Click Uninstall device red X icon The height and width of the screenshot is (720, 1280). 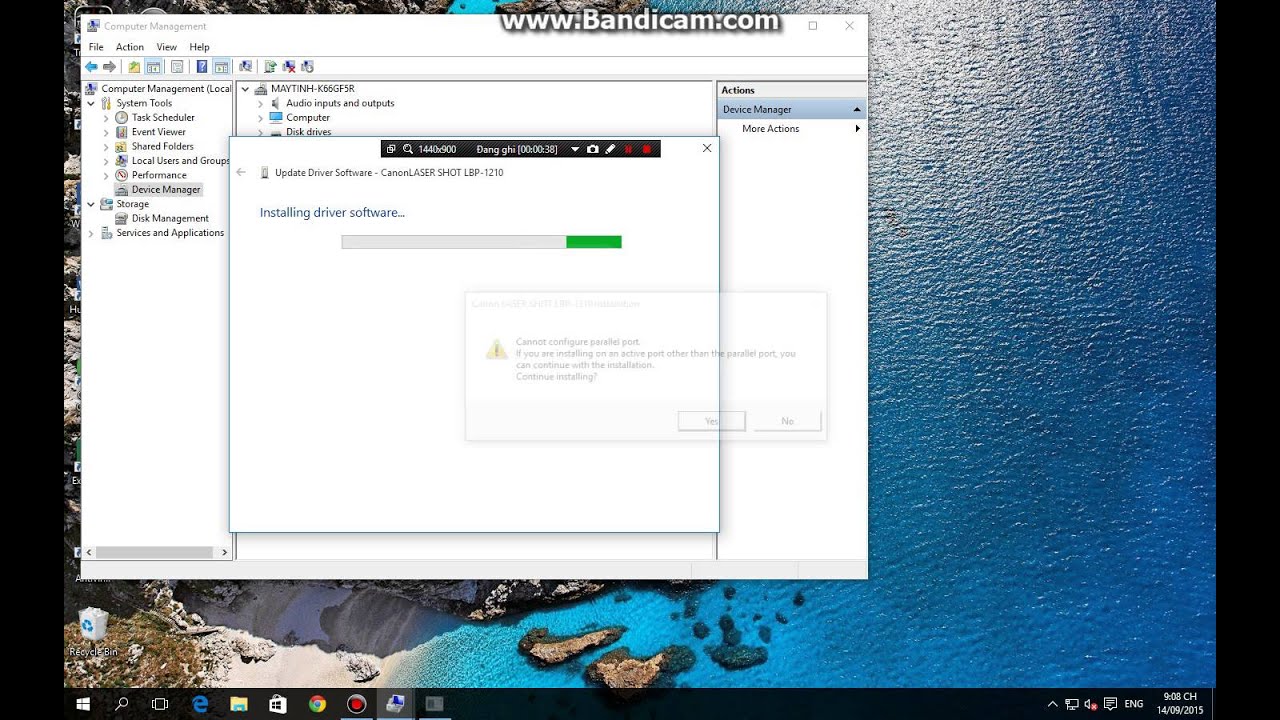coord(289,67)
